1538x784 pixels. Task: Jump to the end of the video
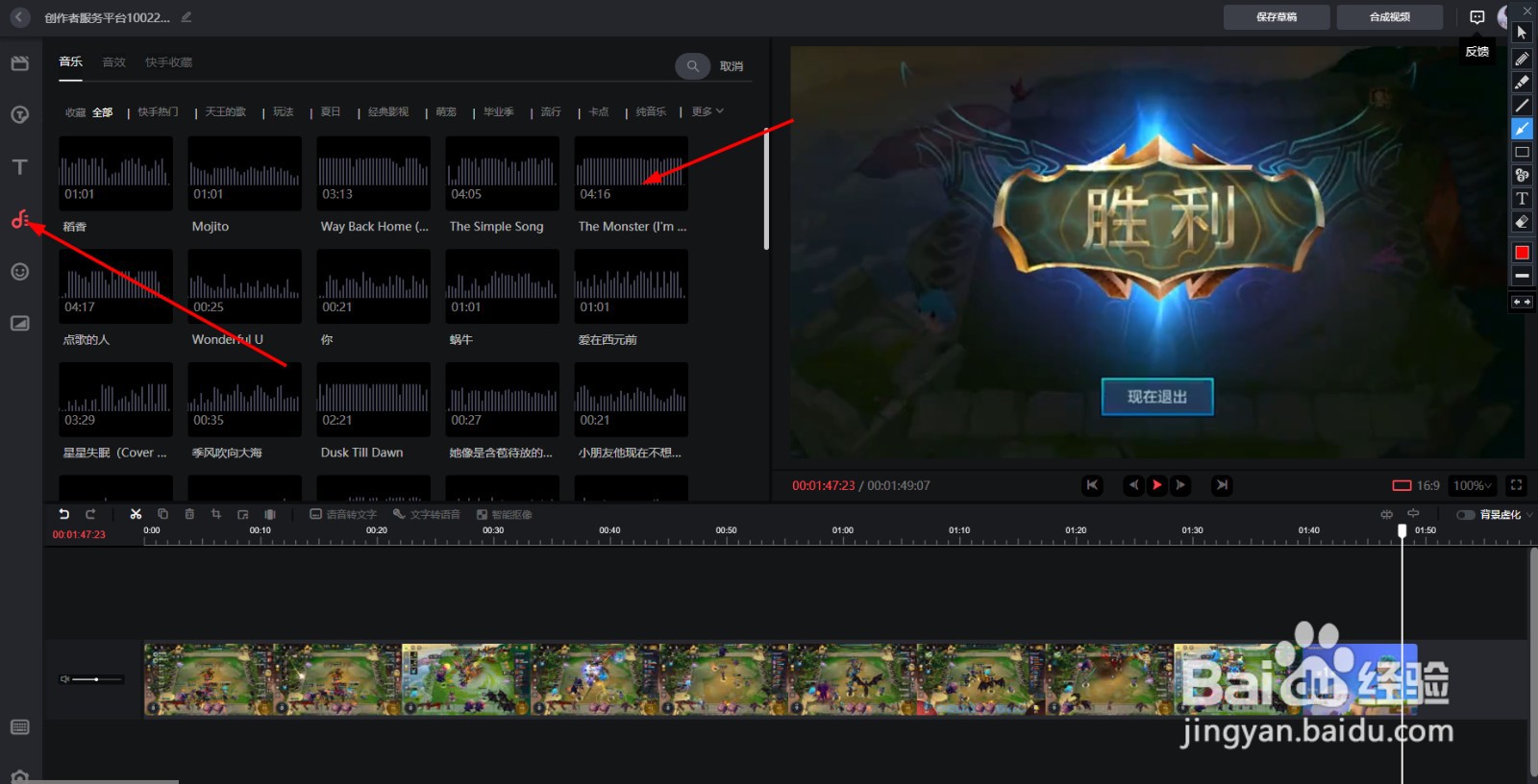pos(1222,485)
